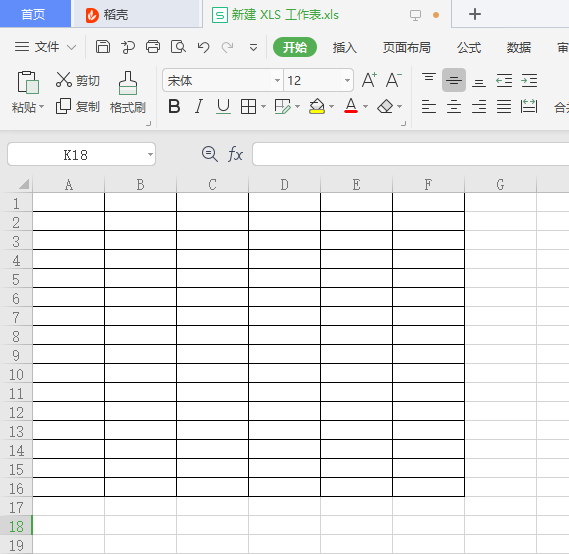
Task: Click the Cut scissors icon
Action: pyautogui.click(x=64, y=79)
